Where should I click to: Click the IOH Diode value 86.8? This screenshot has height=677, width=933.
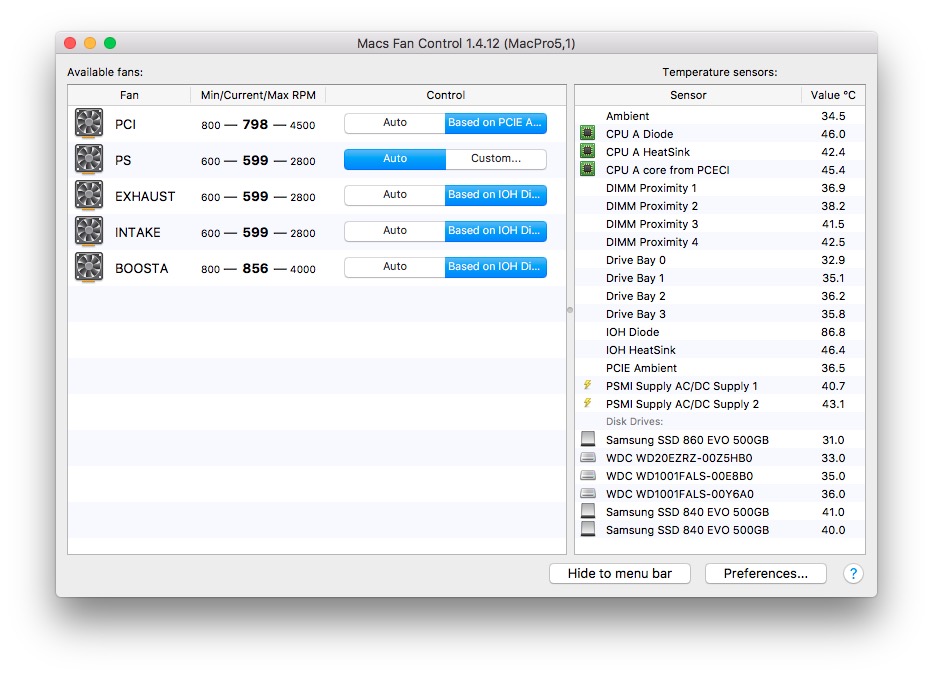pos(833,331)
